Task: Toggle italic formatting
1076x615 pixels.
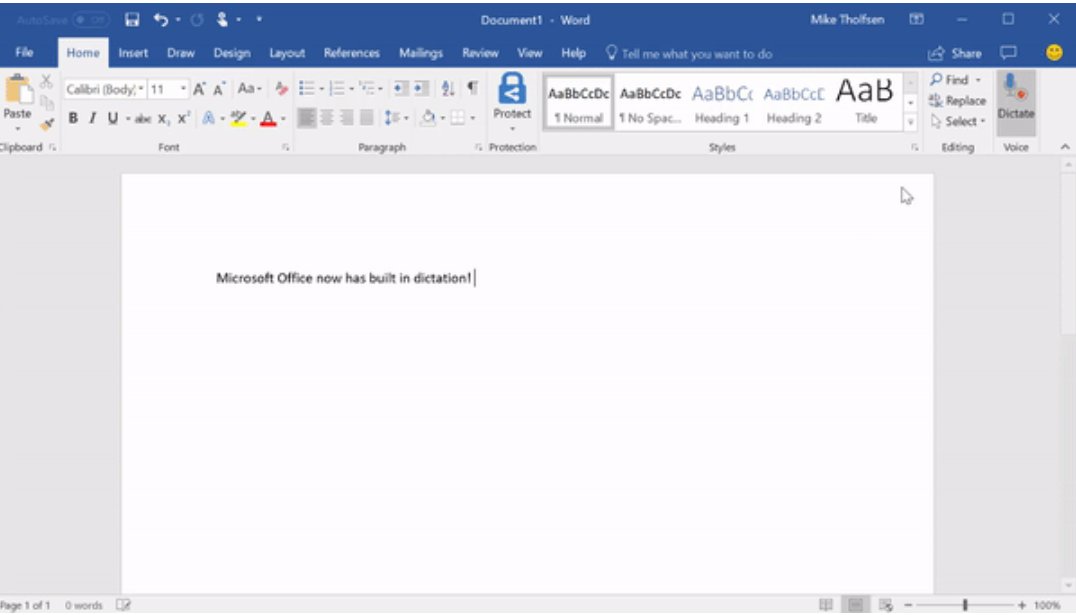Action: (92, 118)
